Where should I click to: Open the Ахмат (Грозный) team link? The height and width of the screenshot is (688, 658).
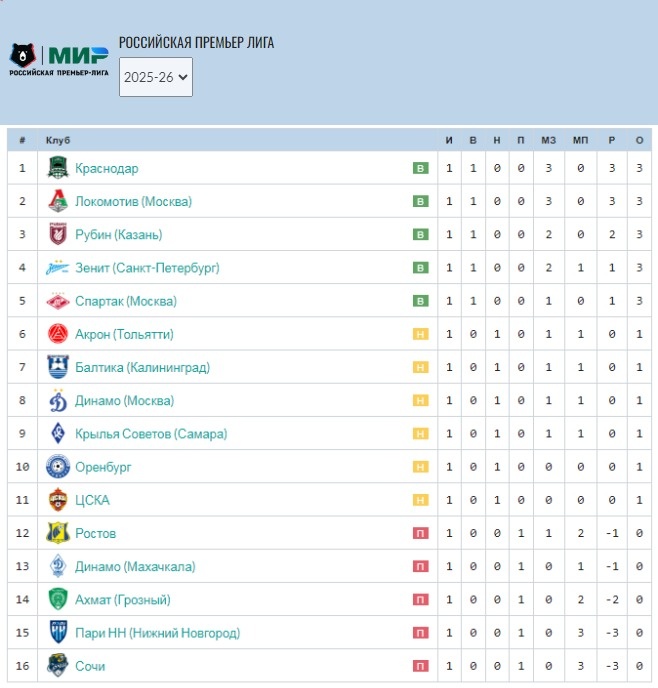[x=122, y=600]
